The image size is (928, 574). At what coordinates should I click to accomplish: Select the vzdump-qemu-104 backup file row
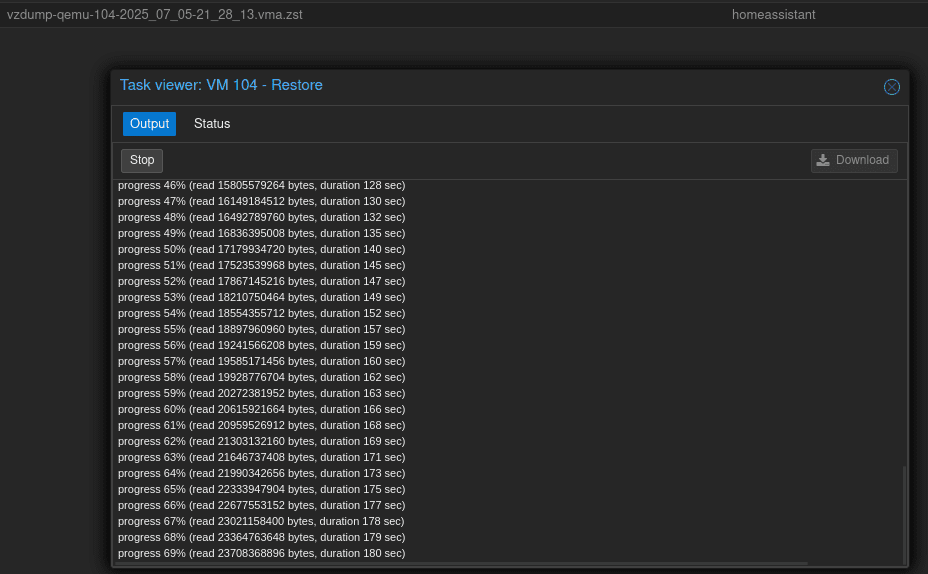coord(155,15)
